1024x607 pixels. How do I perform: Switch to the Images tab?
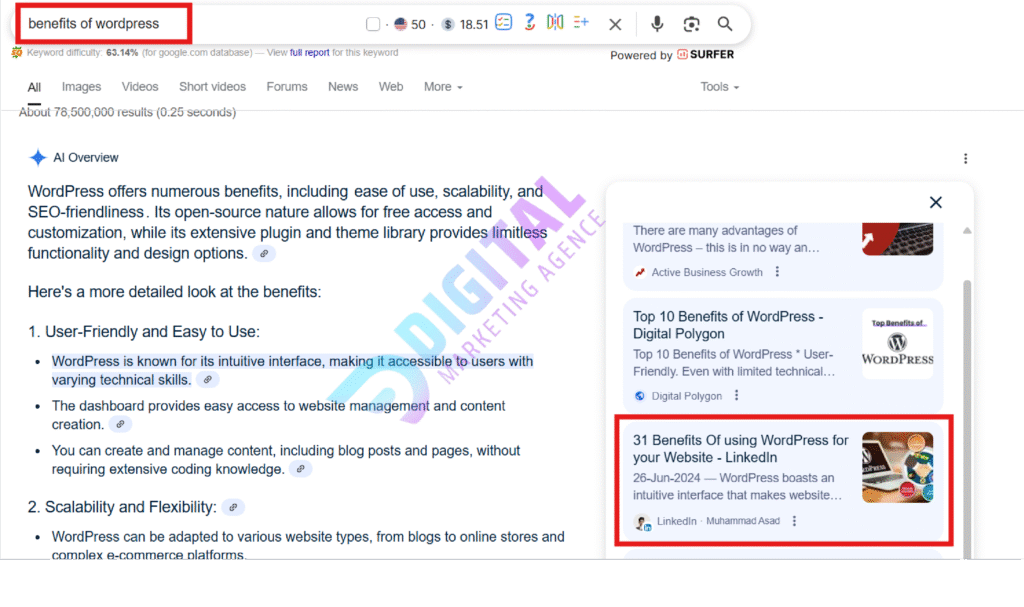pyautogui.click(x=82, y=87)
